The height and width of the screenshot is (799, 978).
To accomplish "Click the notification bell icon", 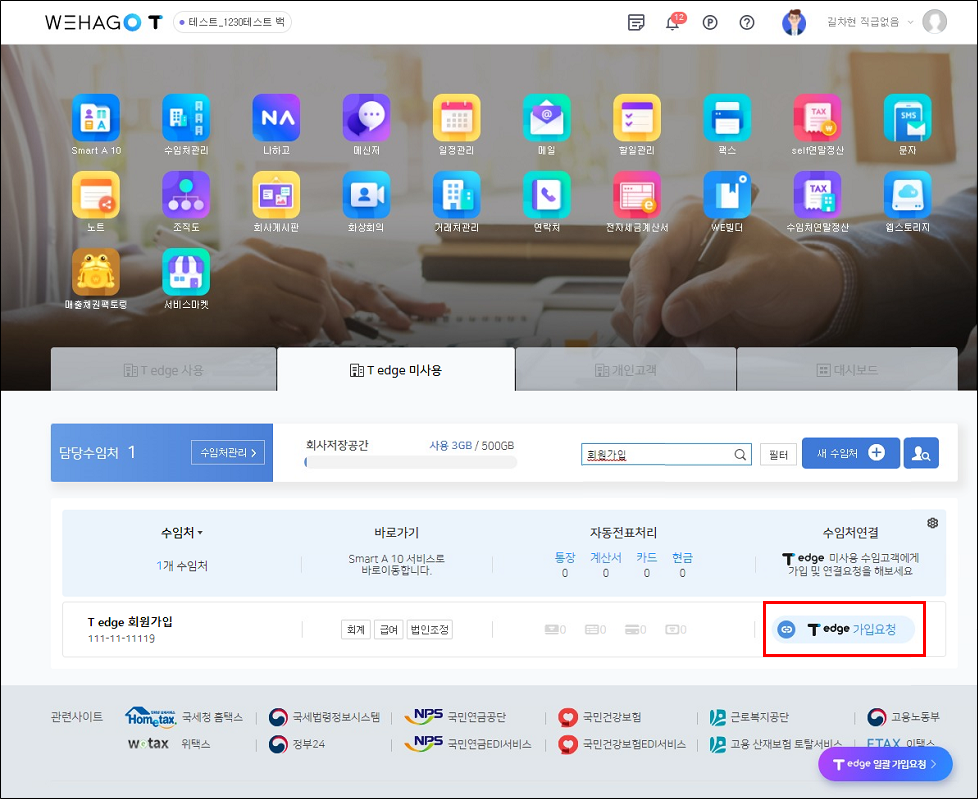I will click(673, 23).
